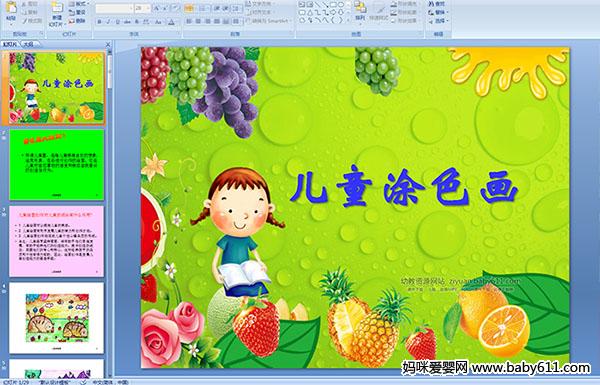This screenshot has height=385, width=600.
Task: Click the bullet list icon
Action: tap(189, 8)
